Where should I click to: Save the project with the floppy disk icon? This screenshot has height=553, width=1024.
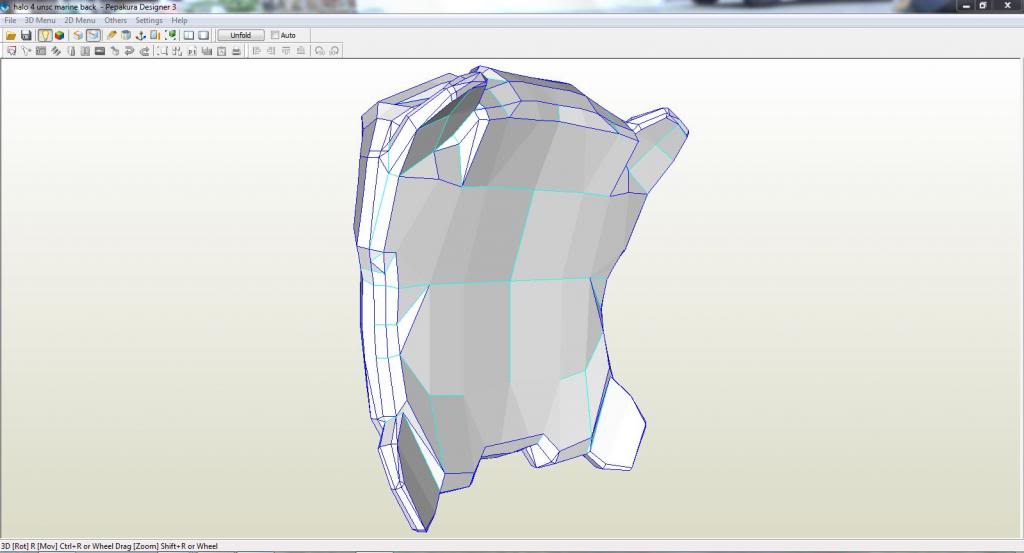(x=26, y=35)
